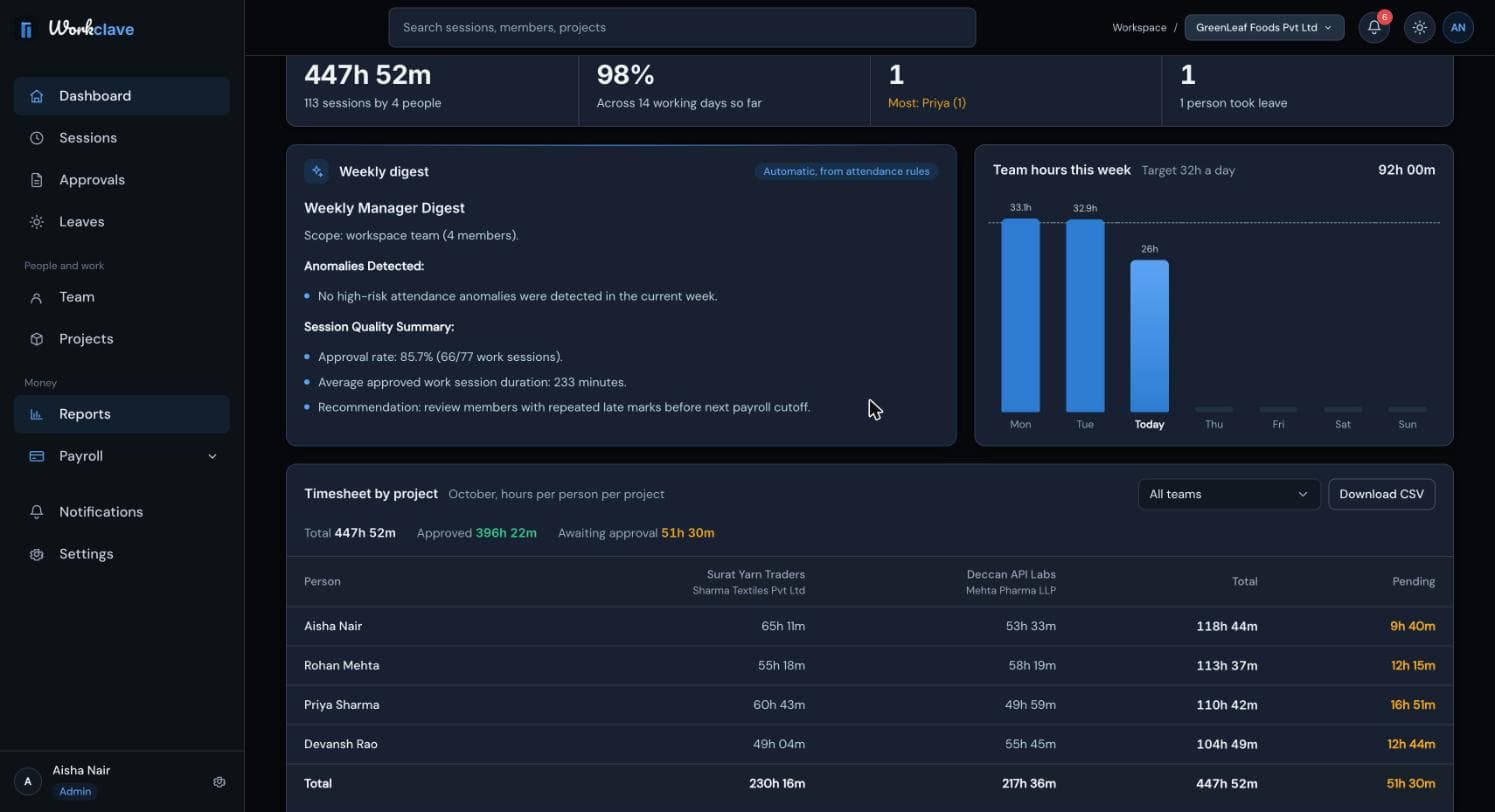Open the All teams filter dropdown
Image resolution: width=1495 pixels, height=812 pixels.
point(1229,494)
